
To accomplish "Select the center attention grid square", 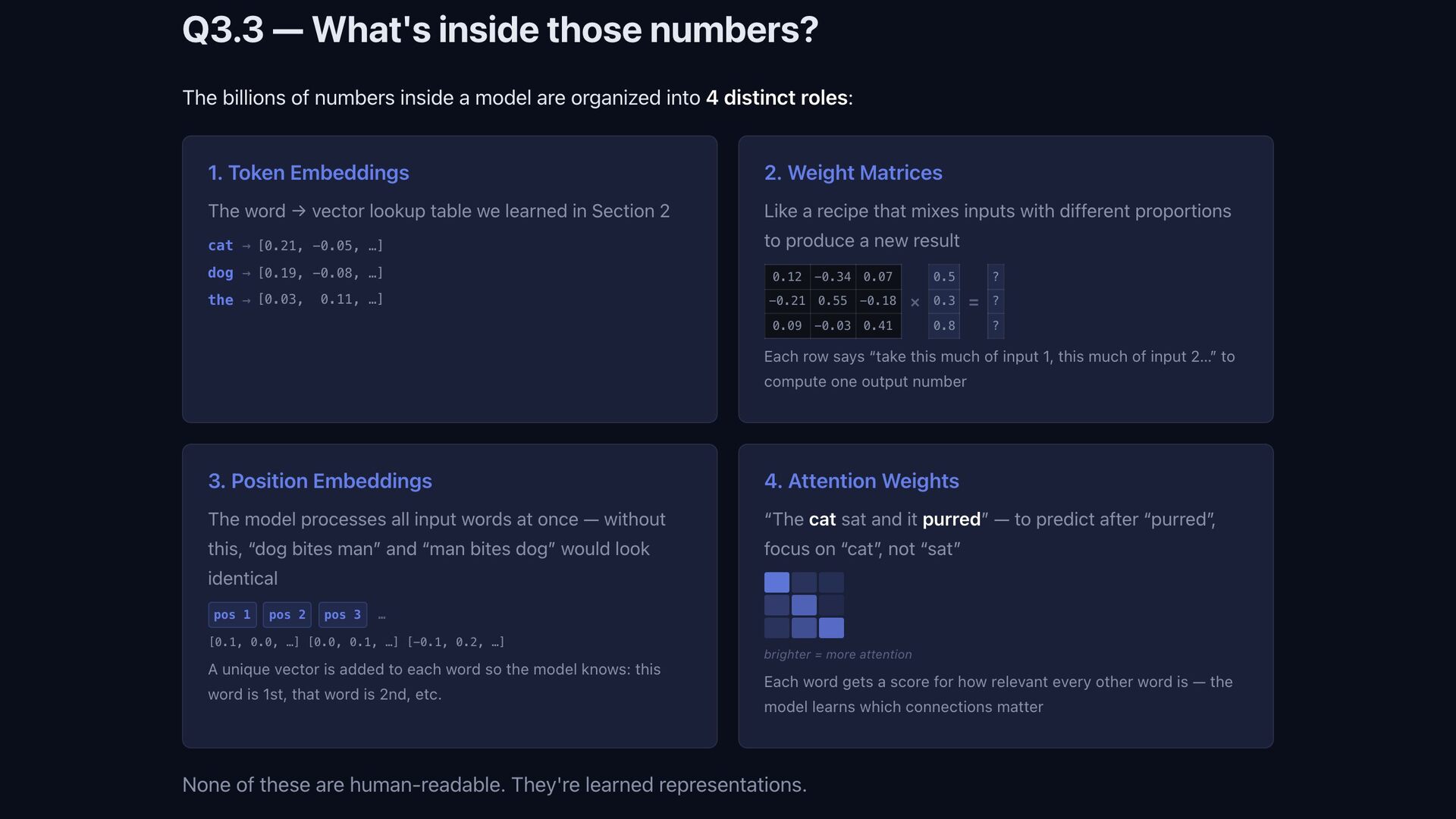I will click(804, 605).
